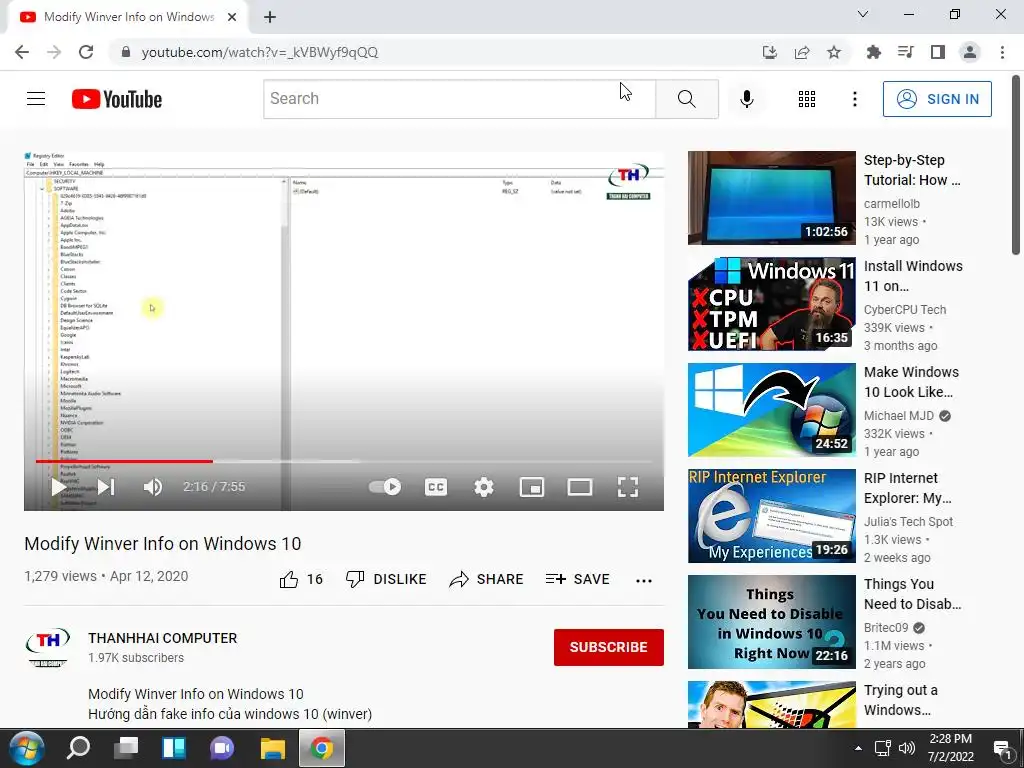Viewport: 1024px width, 768px height.
Task: Open Step-by-Step Tutorial video thumbnail
Action: point(771,198)
